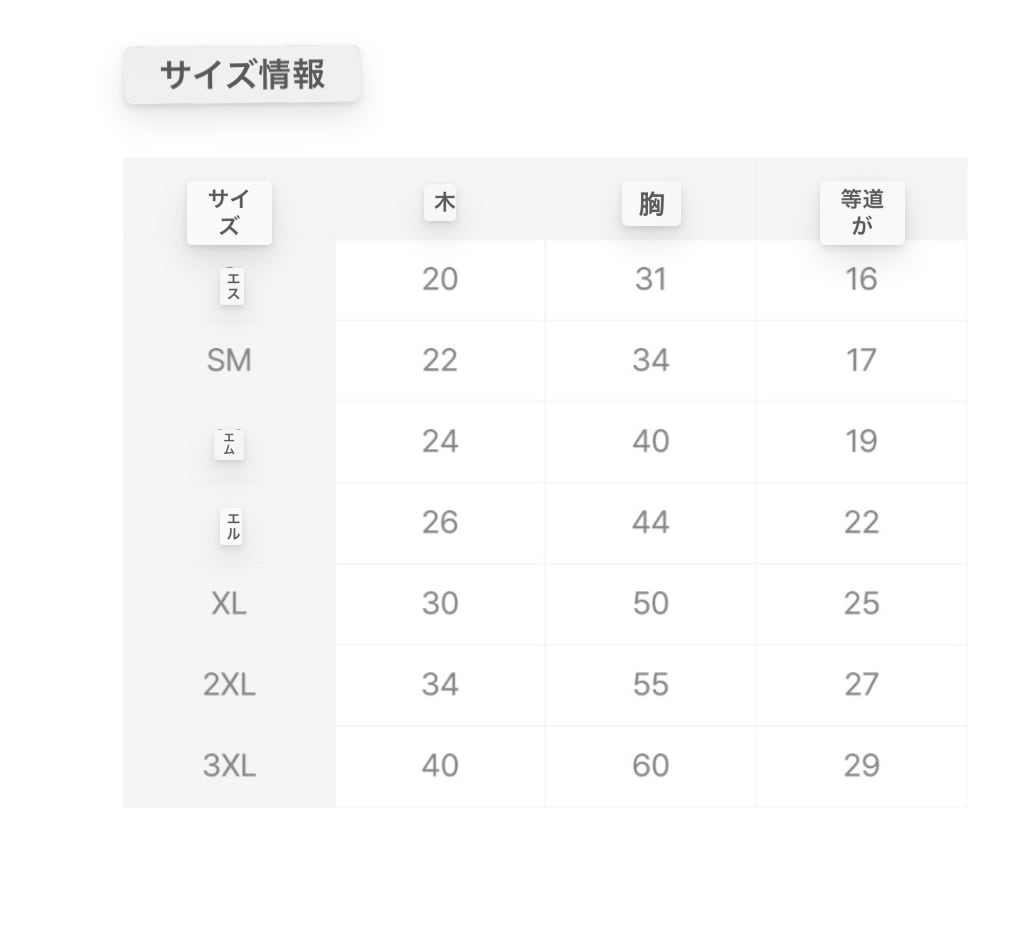
Task: Click chest value 40 in エム row
Action: [x=651, y=442]
